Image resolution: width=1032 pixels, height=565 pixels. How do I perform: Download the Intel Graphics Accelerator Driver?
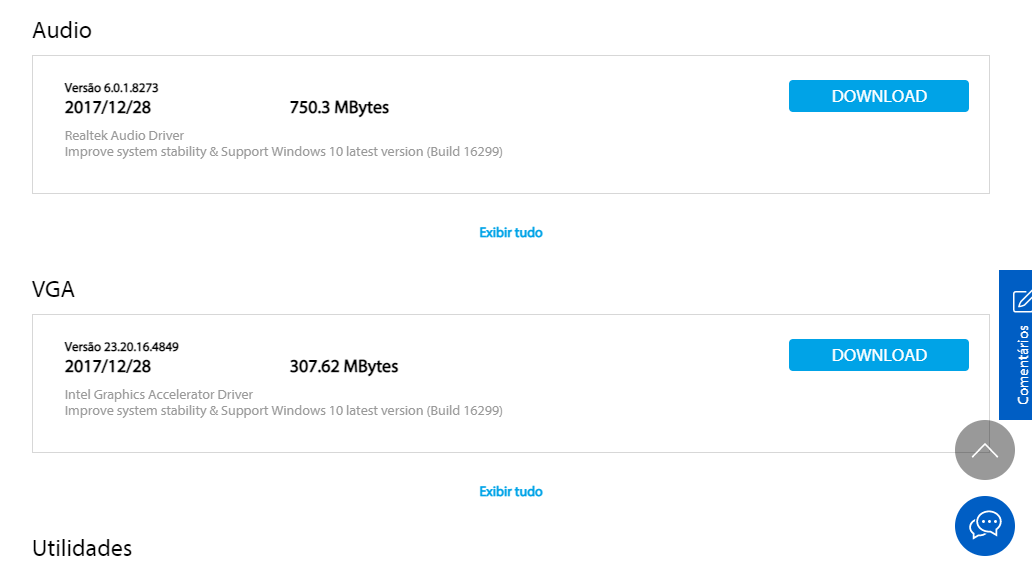879,355
